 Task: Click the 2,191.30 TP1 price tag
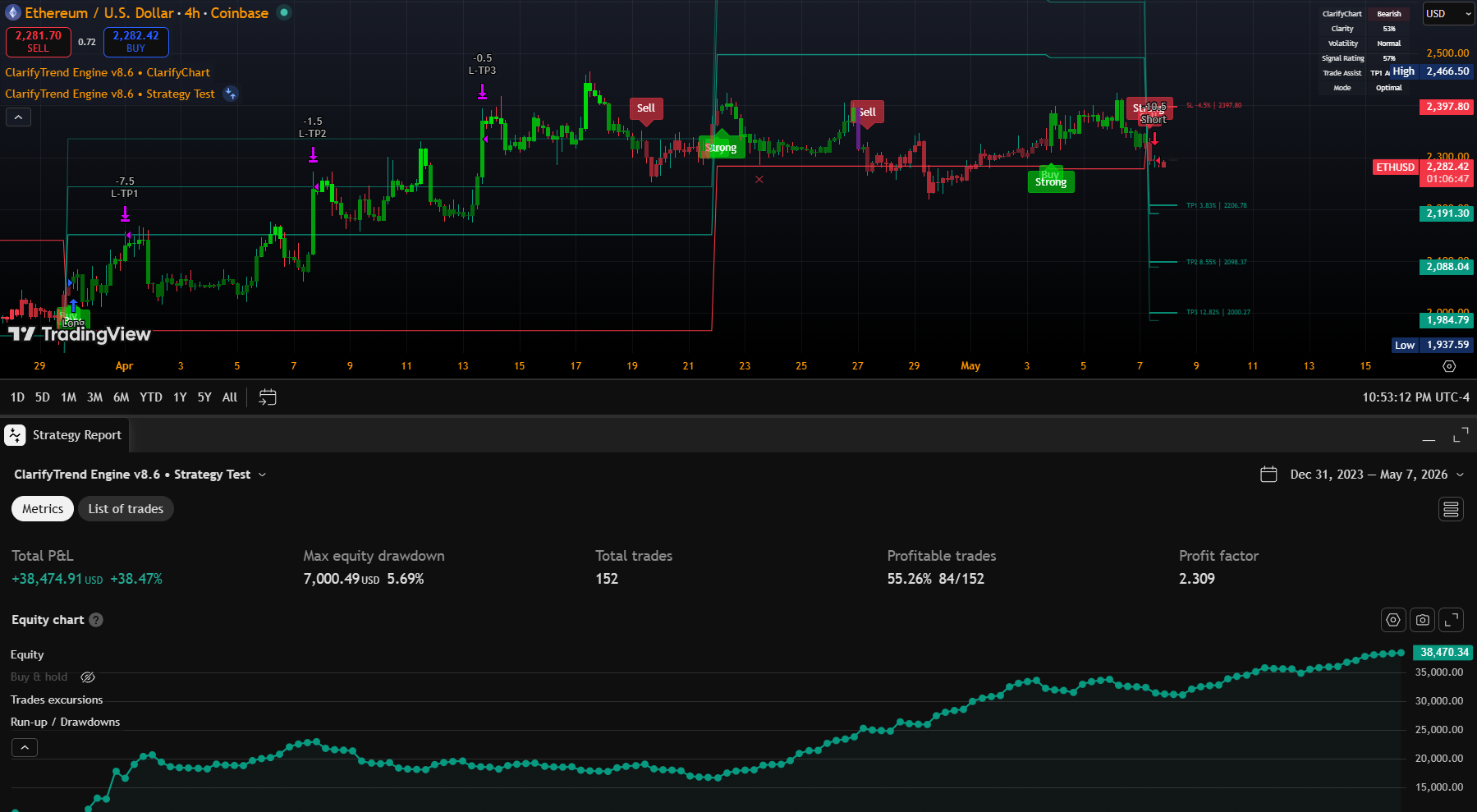pyautogui.click(x=1447, y=213)
